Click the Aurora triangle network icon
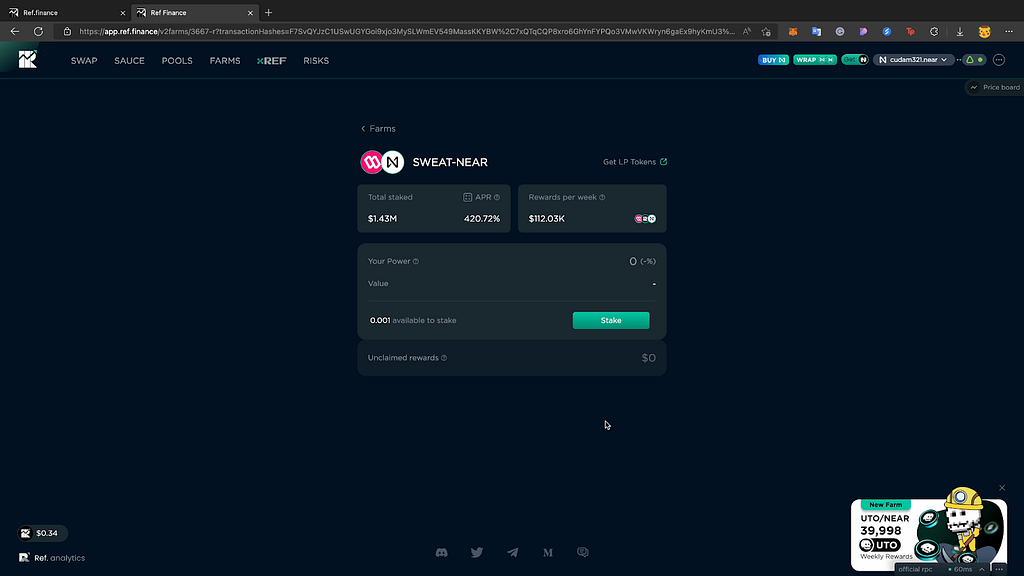The image size is (1024, 576). [x=970, y=59]
